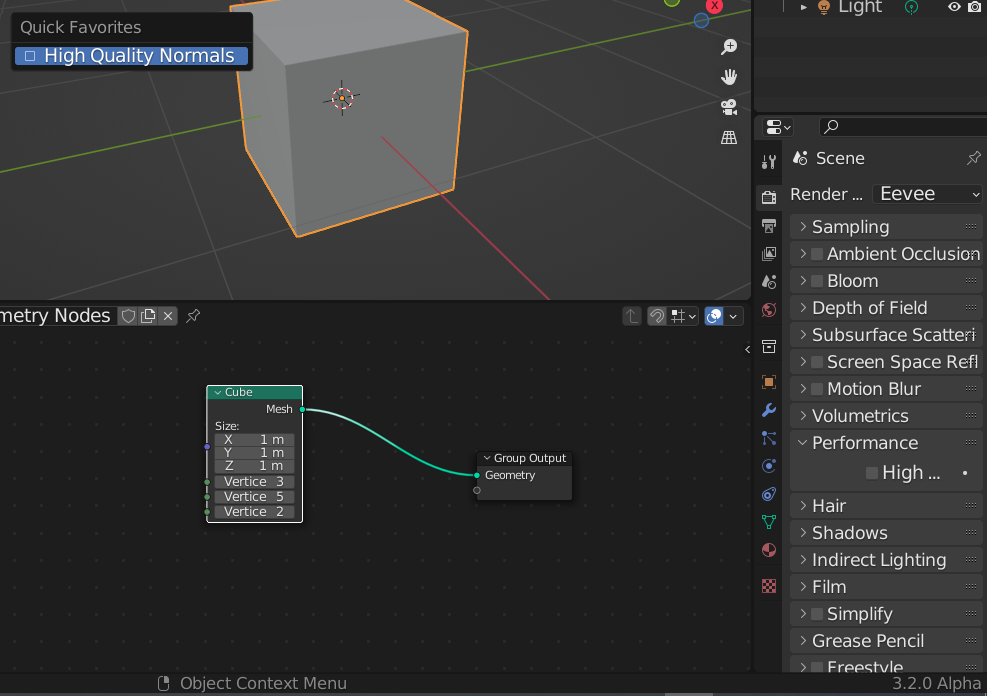
Task: Open the Render Engine Eevee dropdown
Action: click(928, 194)
